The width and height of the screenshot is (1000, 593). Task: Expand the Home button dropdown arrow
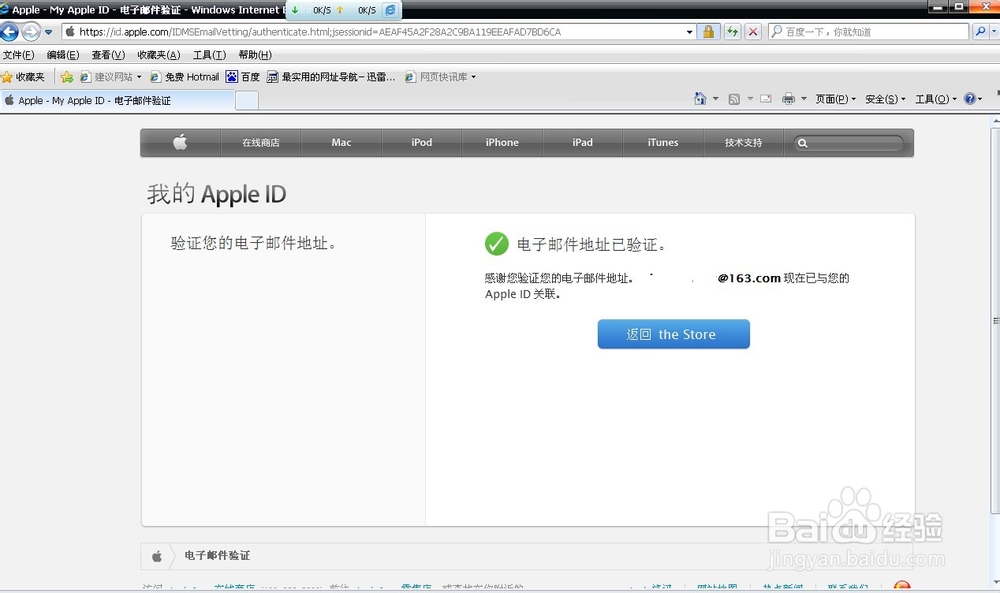tap(716, 99)
